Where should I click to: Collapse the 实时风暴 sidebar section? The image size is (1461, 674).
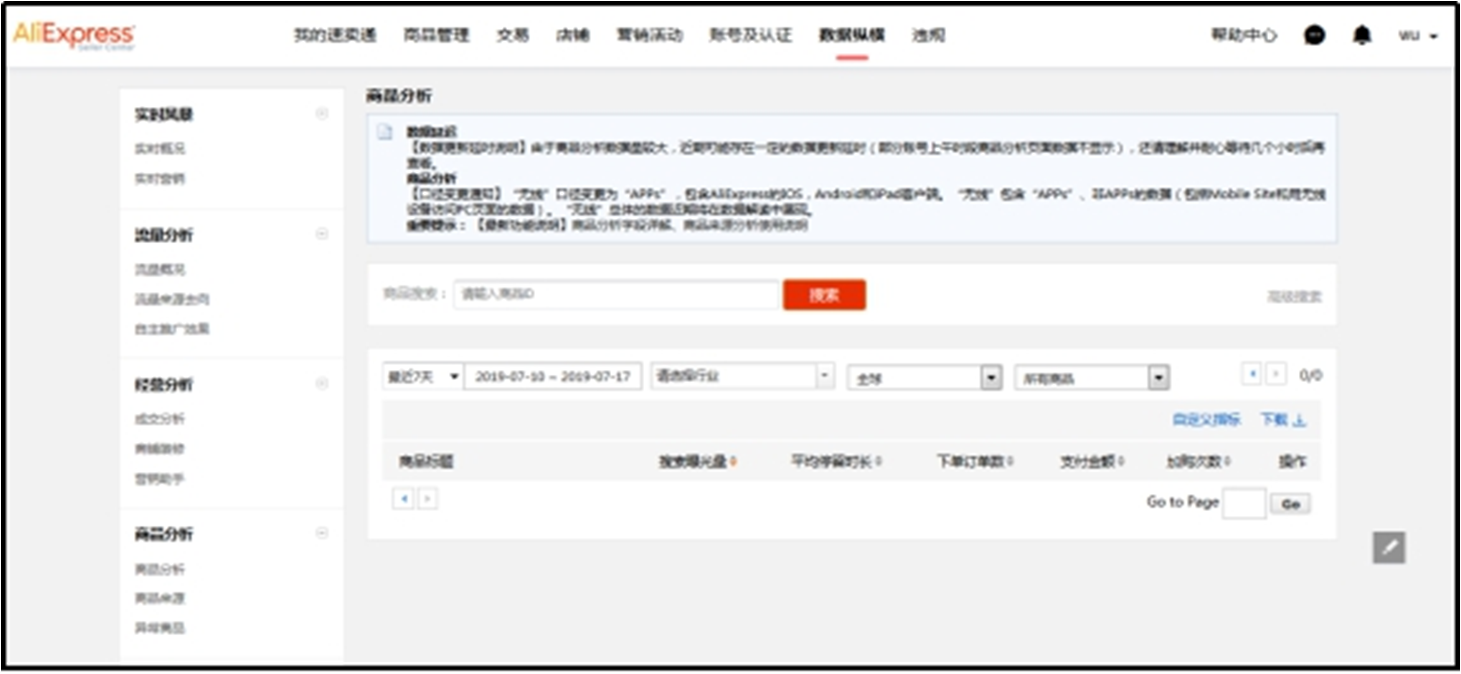coord(322,114)
